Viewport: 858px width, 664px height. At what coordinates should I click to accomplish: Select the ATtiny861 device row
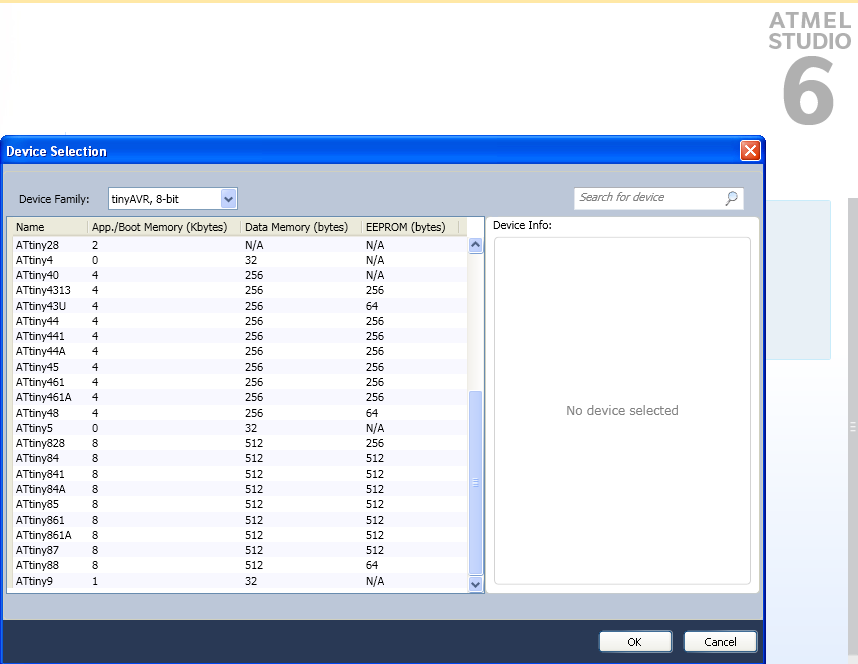tap(240, 520)
